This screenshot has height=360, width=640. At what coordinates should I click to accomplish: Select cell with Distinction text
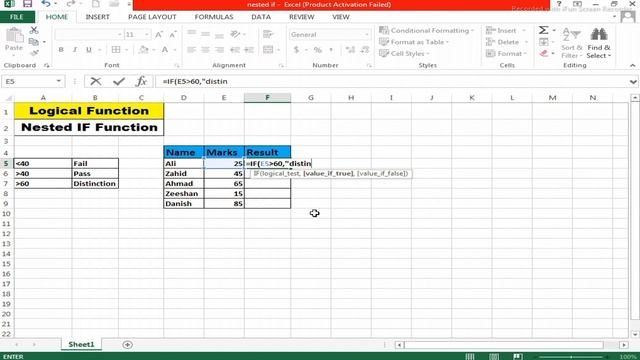[x=95, y=184]
